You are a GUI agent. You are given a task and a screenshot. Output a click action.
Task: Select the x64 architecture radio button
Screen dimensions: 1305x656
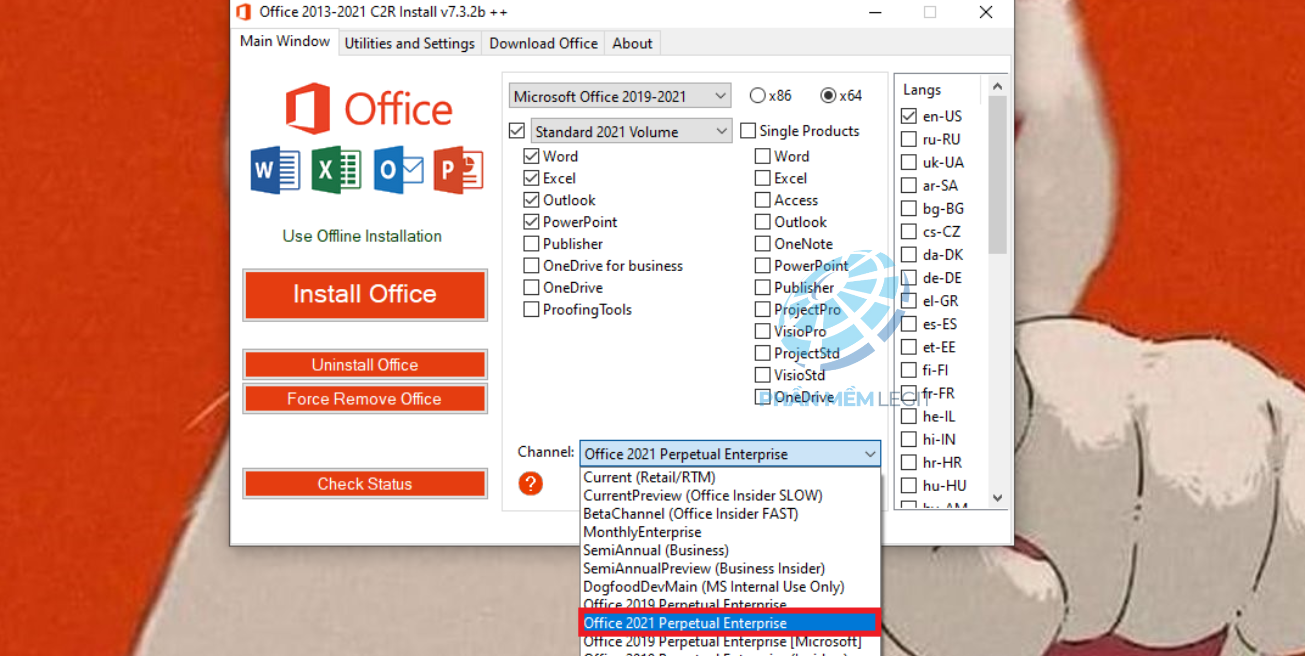[828, 96]
